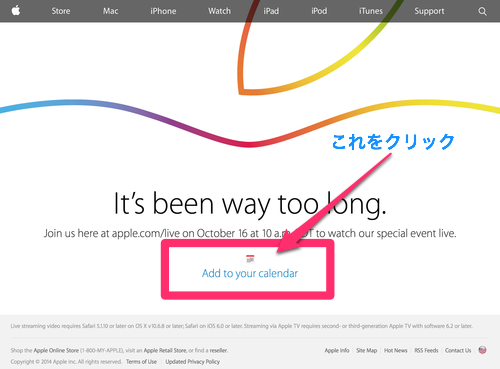This screenshot has width=500, height=369.
Task: Open the Store nav item
Action: (61, 11)
